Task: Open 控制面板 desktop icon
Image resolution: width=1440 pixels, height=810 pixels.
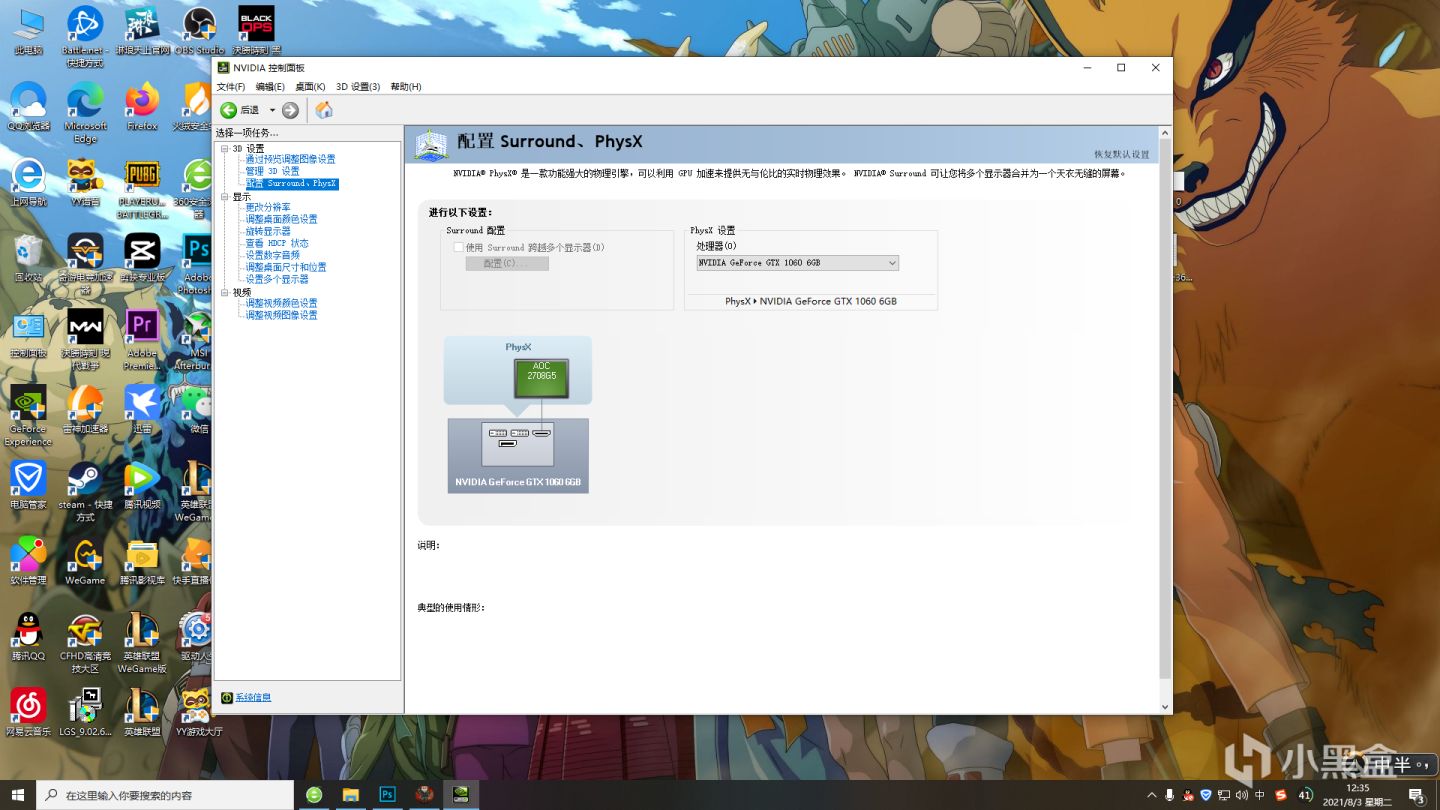Action: [28, 334]
